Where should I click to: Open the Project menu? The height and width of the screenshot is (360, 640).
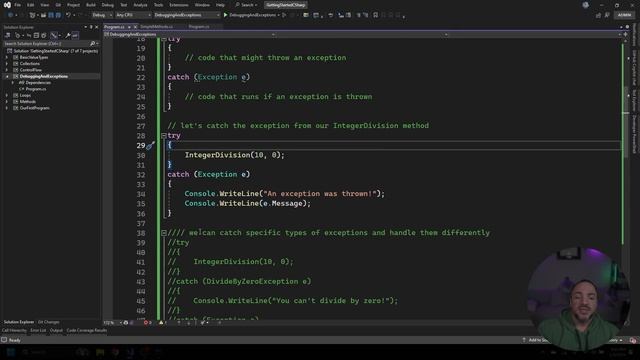[73, 5]
